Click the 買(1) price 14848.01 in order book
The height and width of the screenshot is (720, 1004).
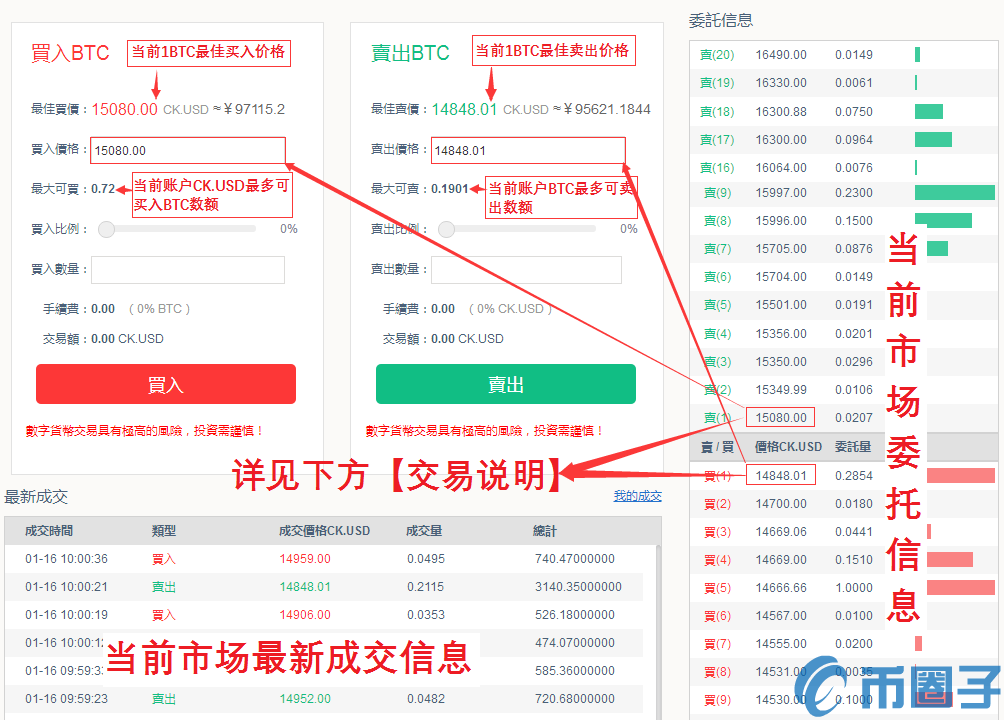click(780, 476)
